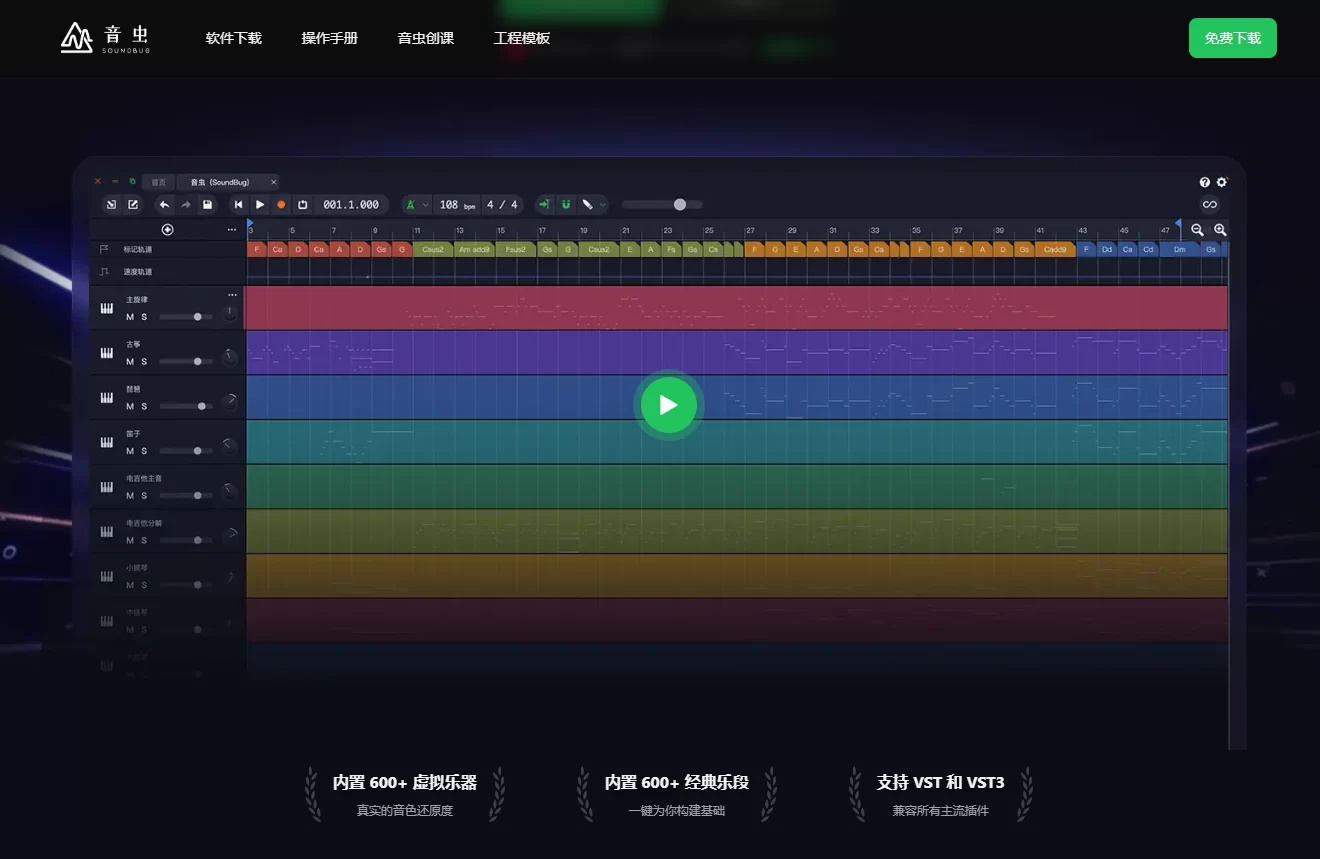1320x859 pixels.
Task: Click the add track plus icon
Action: point(167,229)
